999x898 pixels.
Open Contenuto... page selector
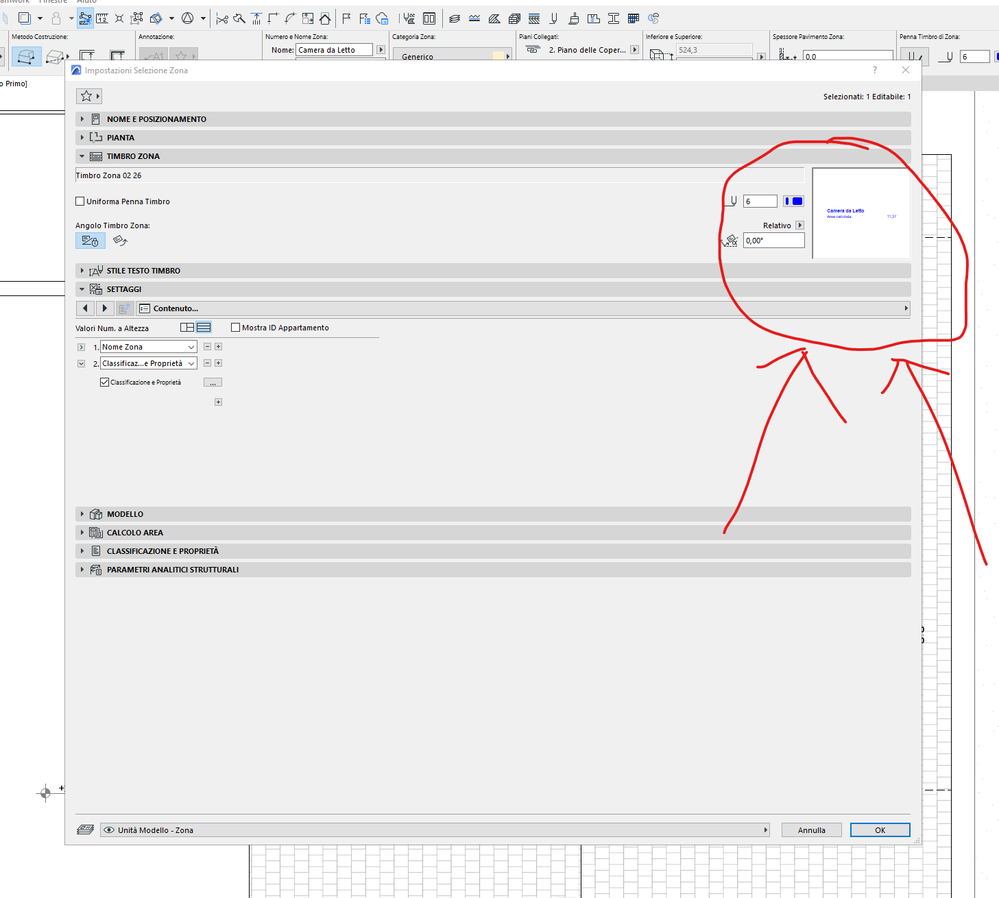click(523, 308)
